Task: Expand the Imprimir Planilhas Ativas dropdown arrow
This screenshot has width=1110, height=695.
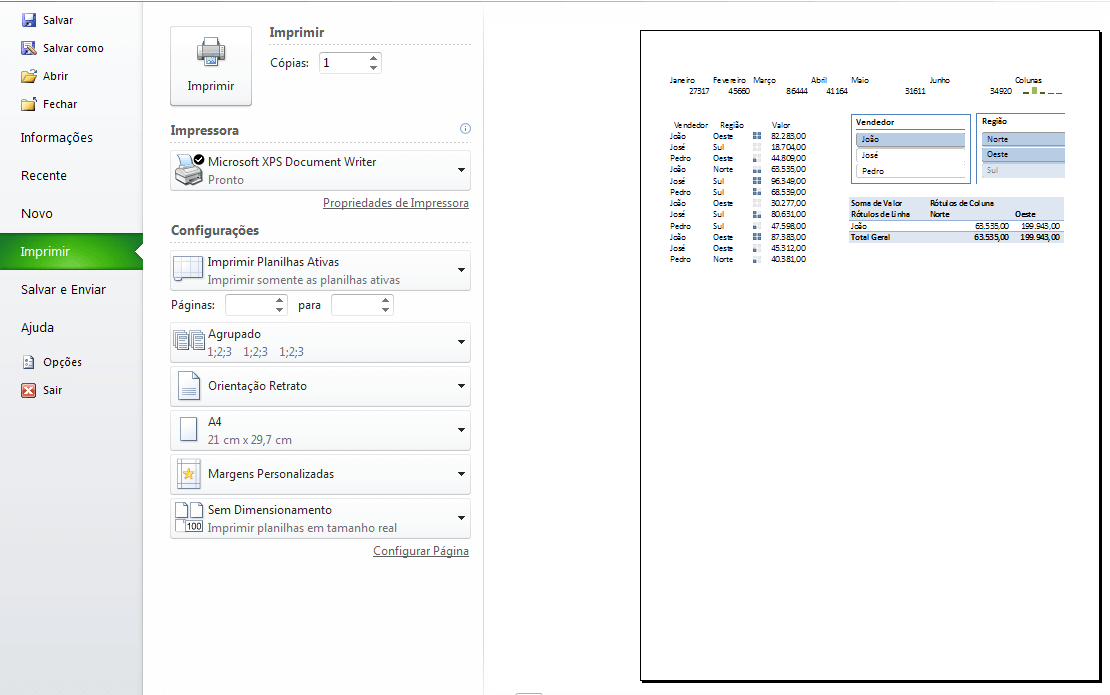Action: pyautogui.click(x=462, y=270)
